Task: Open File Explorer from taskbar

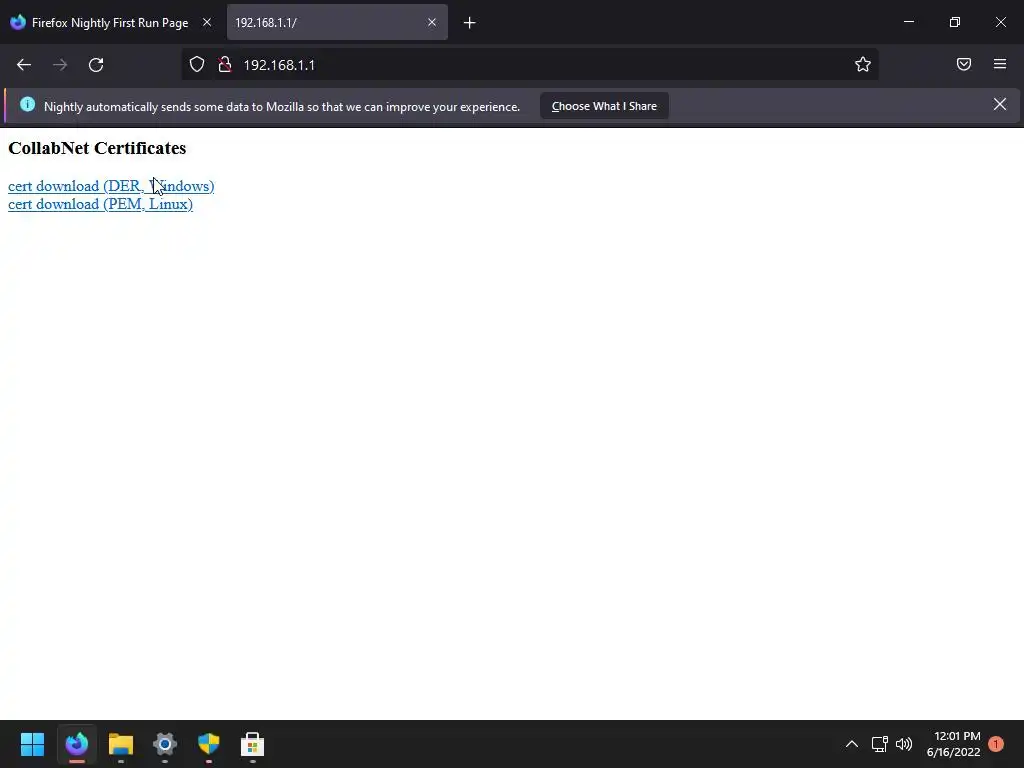Action: tap(121, 744)
